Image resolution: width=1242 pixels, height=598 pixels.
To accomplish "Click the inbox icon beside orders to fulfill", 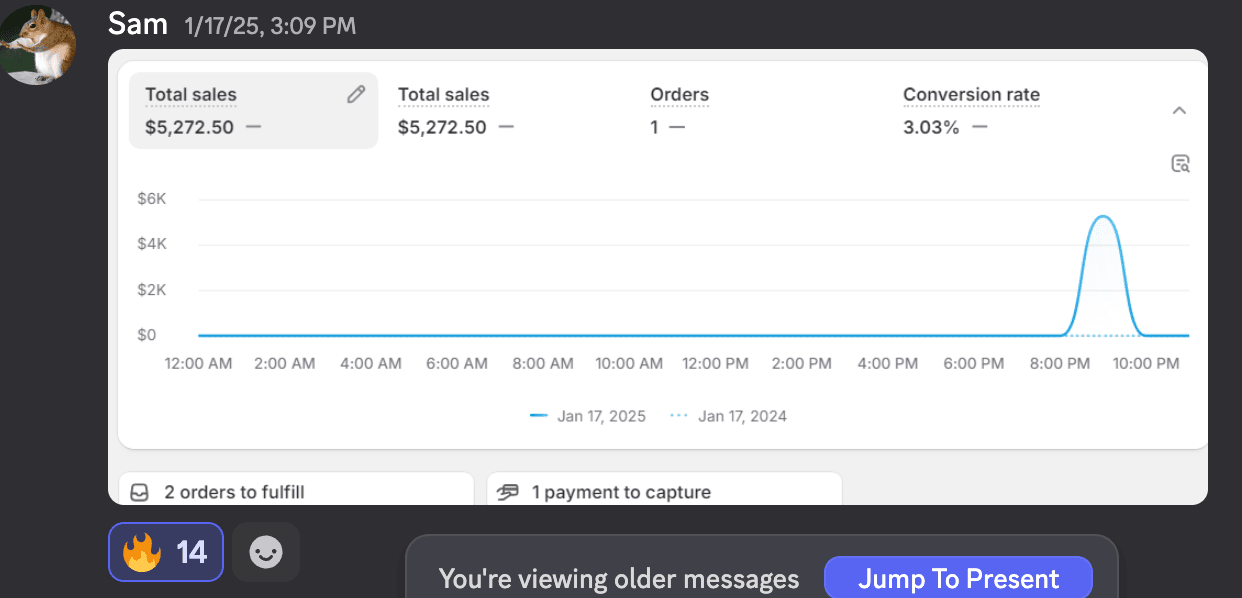I will point(140,492).
